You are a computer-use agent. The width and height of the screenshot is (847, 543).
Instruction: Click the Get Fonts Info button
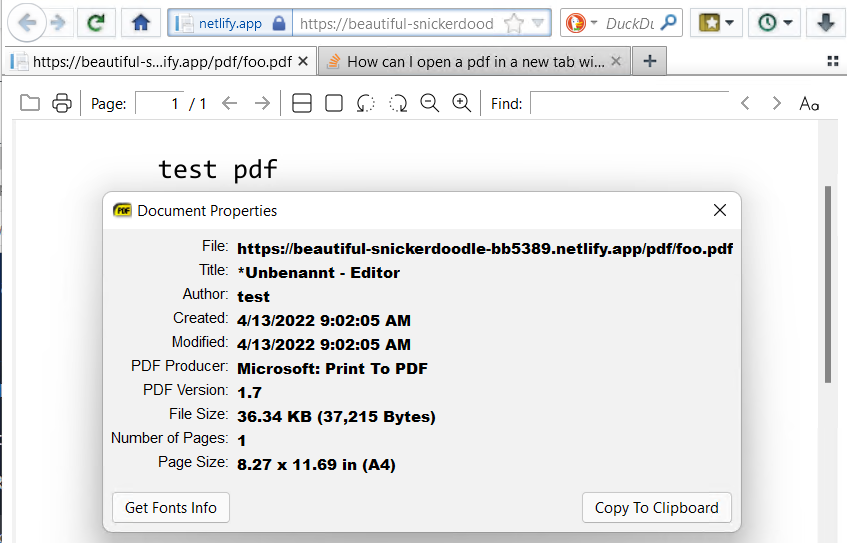click(171, 507)
